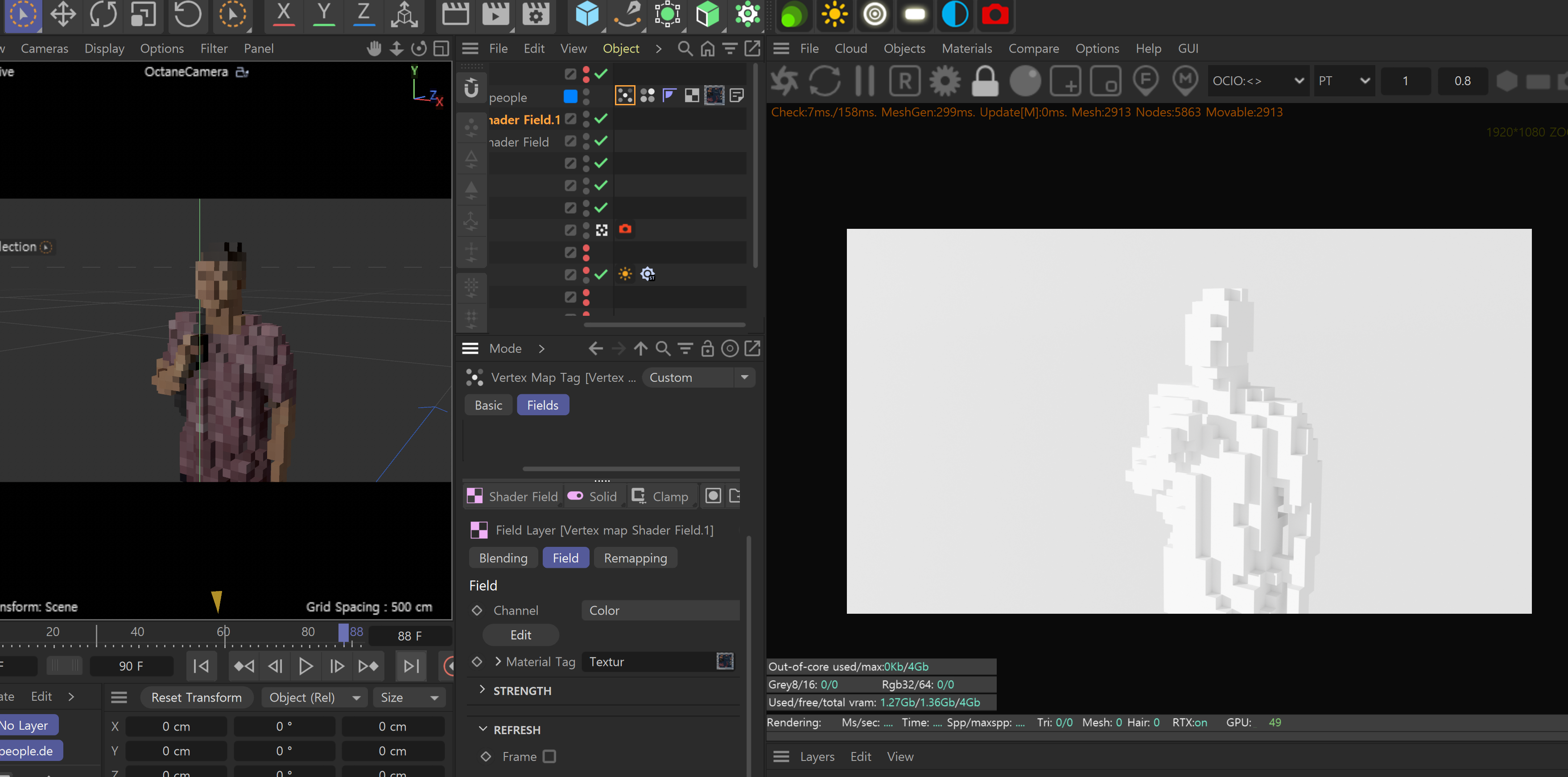Enable the Frame checkbox

tap(550, 756)
